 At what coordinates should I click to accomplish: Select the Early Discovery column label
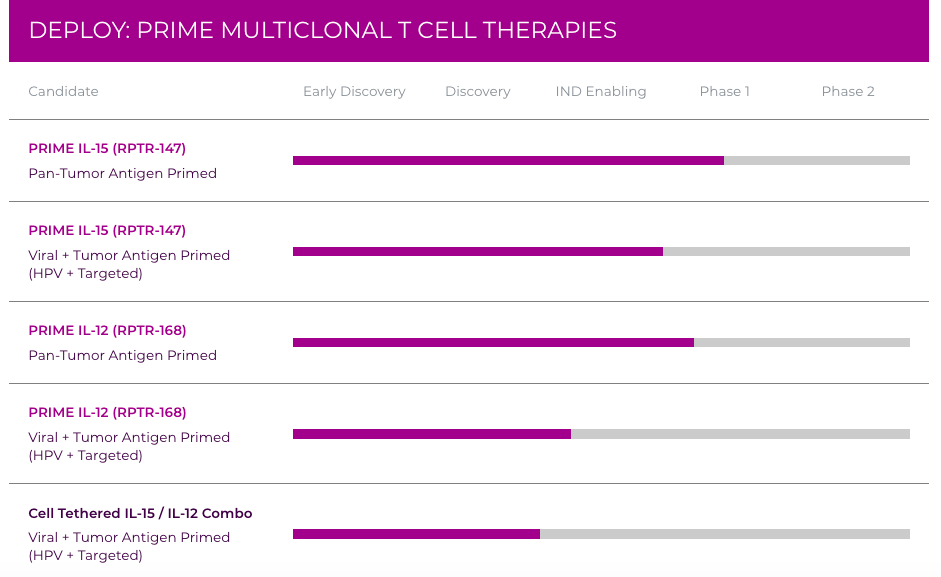pyautogui.click(x=354, y=91)
